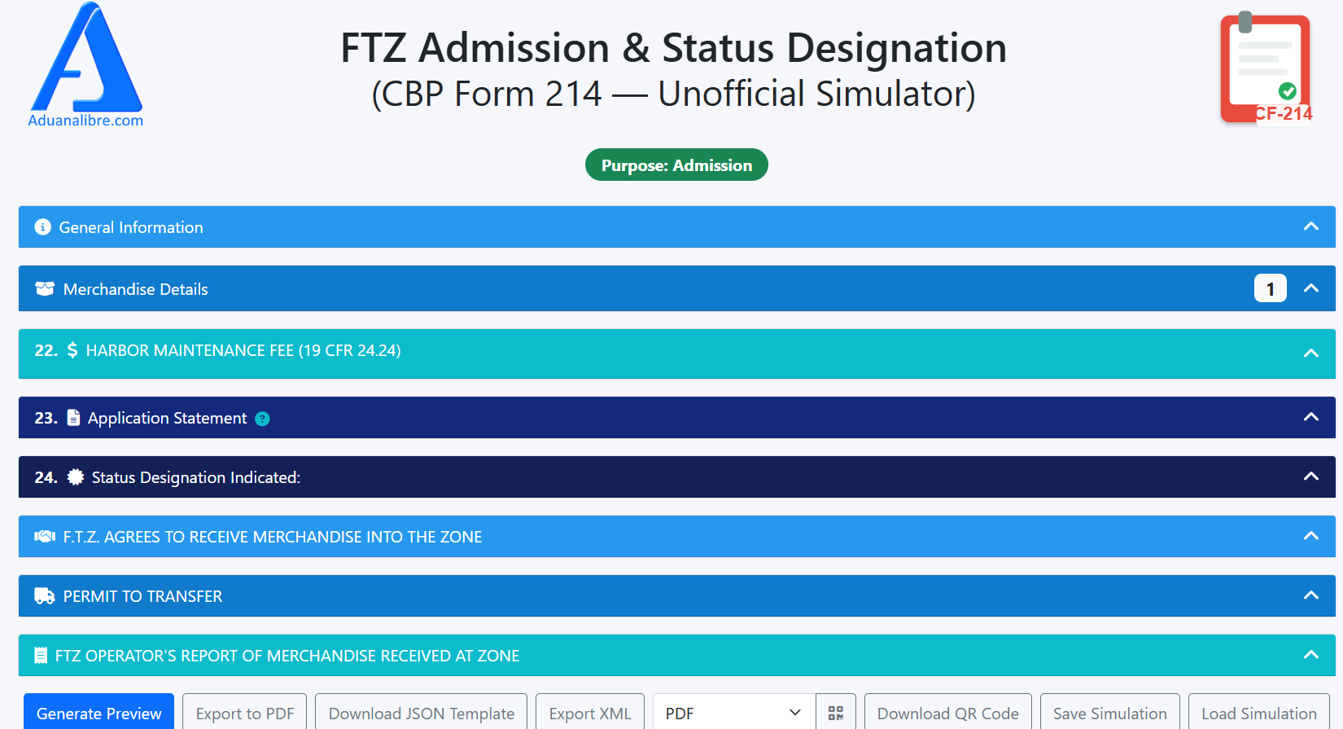Click the Aduanalibre.com link text
Screen dimensions: 1343x729
(86, 121)
